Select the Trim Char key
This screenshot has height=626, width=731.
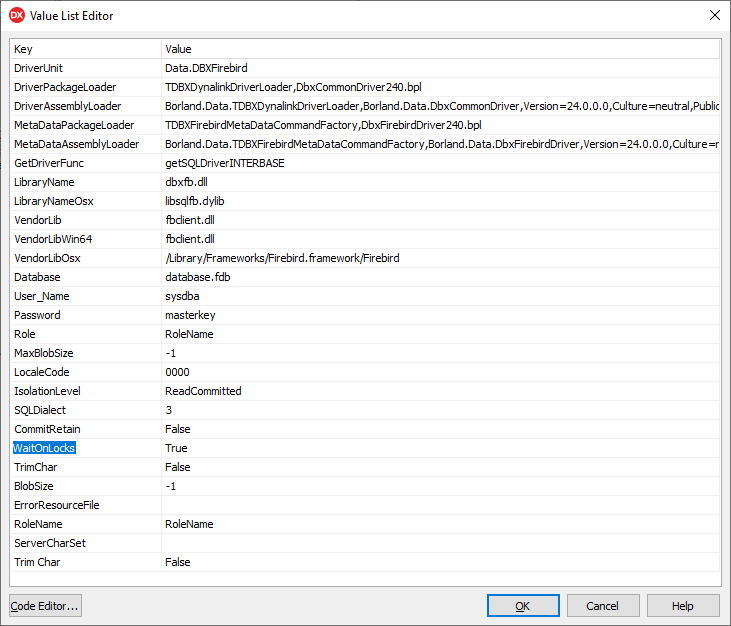tap(86, 562)
